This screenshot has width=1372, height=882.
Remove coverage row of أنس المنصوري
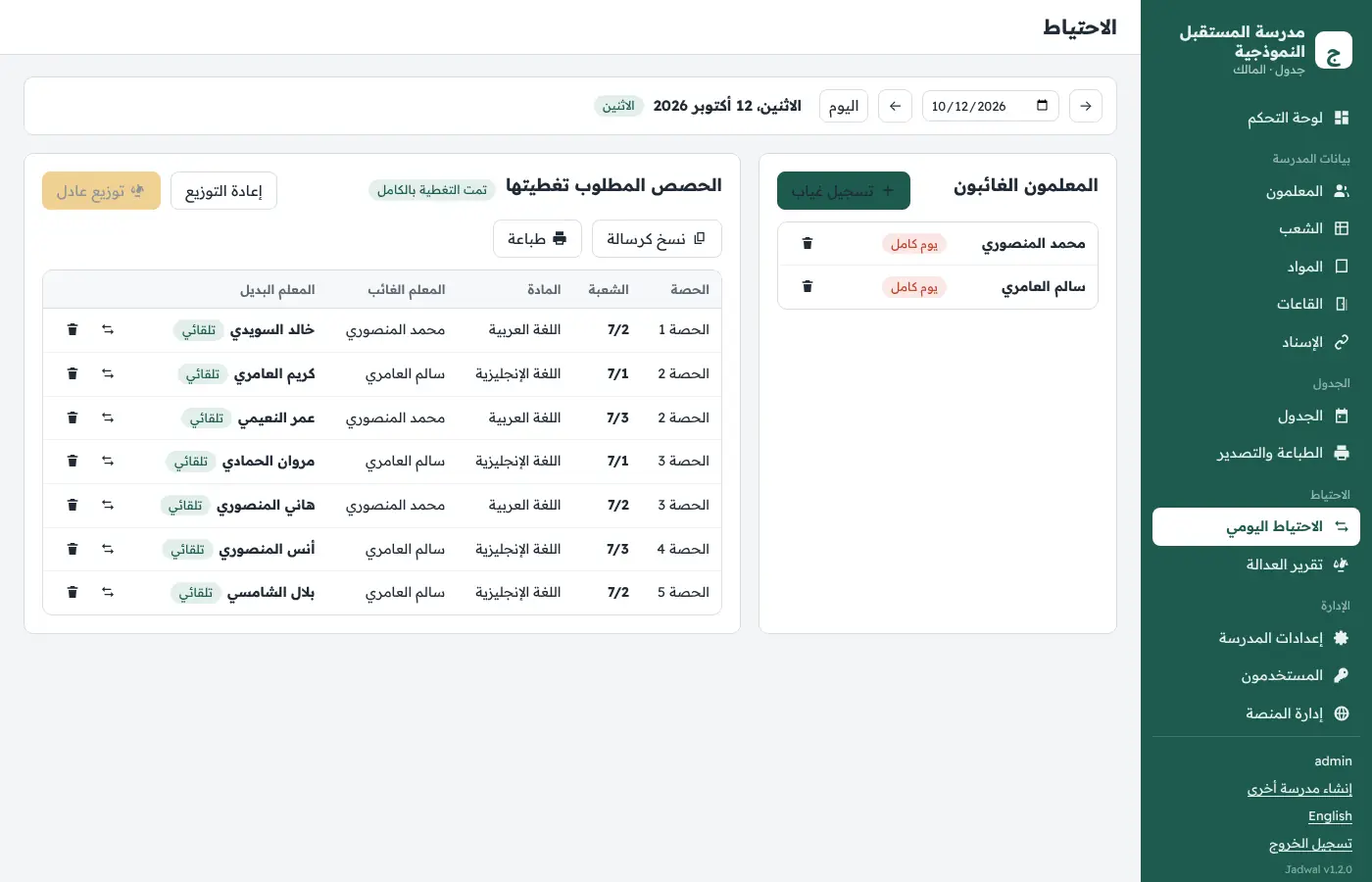[x=73, y=549]
